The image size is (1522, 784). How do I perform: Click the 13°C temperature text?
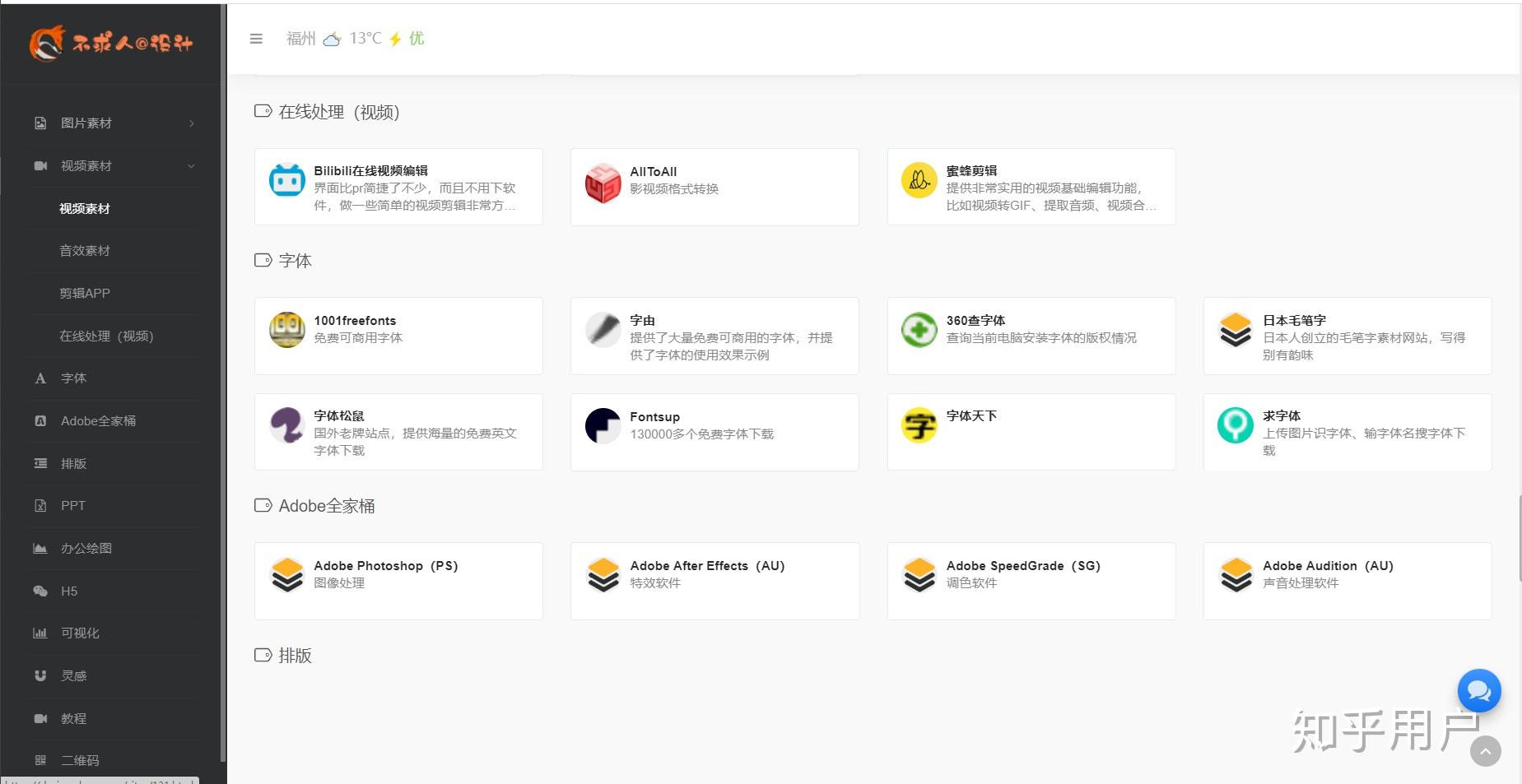(365, 39)
